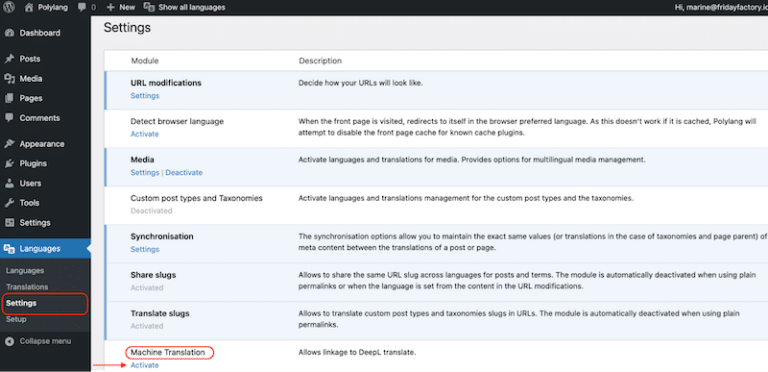
Task: Open Media menu item
Action: (31, 79)
